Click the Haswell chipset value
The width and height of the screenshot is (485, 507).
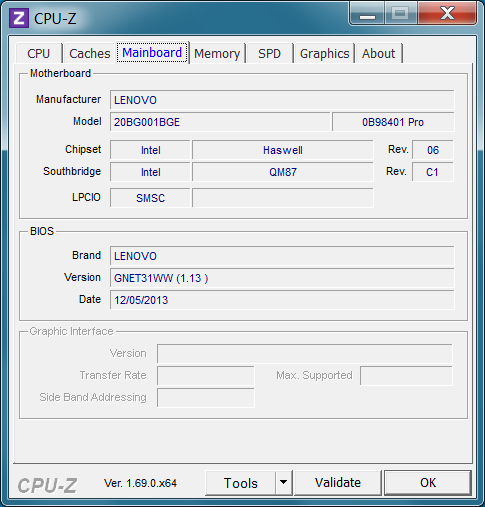[283, 150]
